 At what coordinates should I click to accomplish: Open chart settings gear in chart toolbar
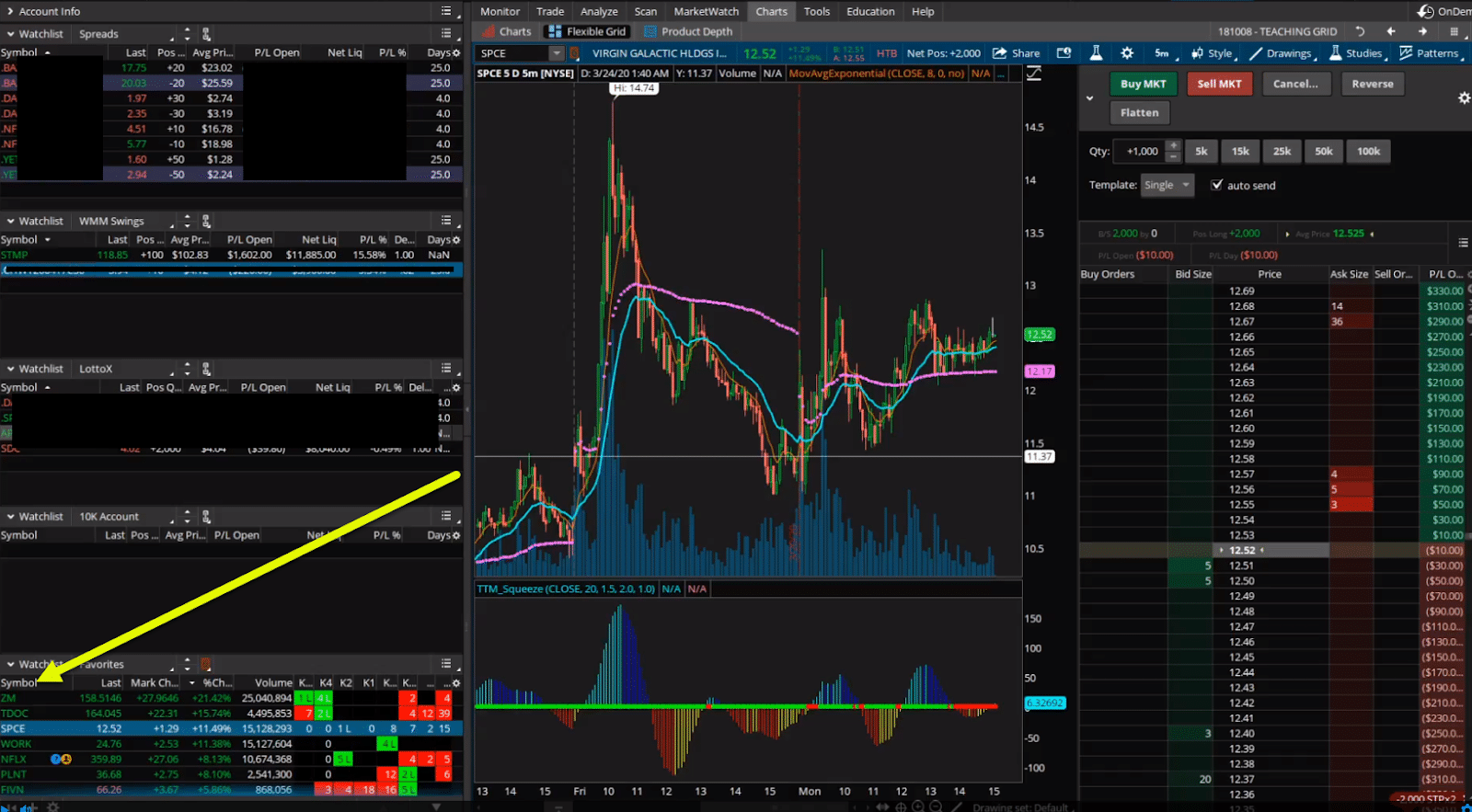(1127, 53)
